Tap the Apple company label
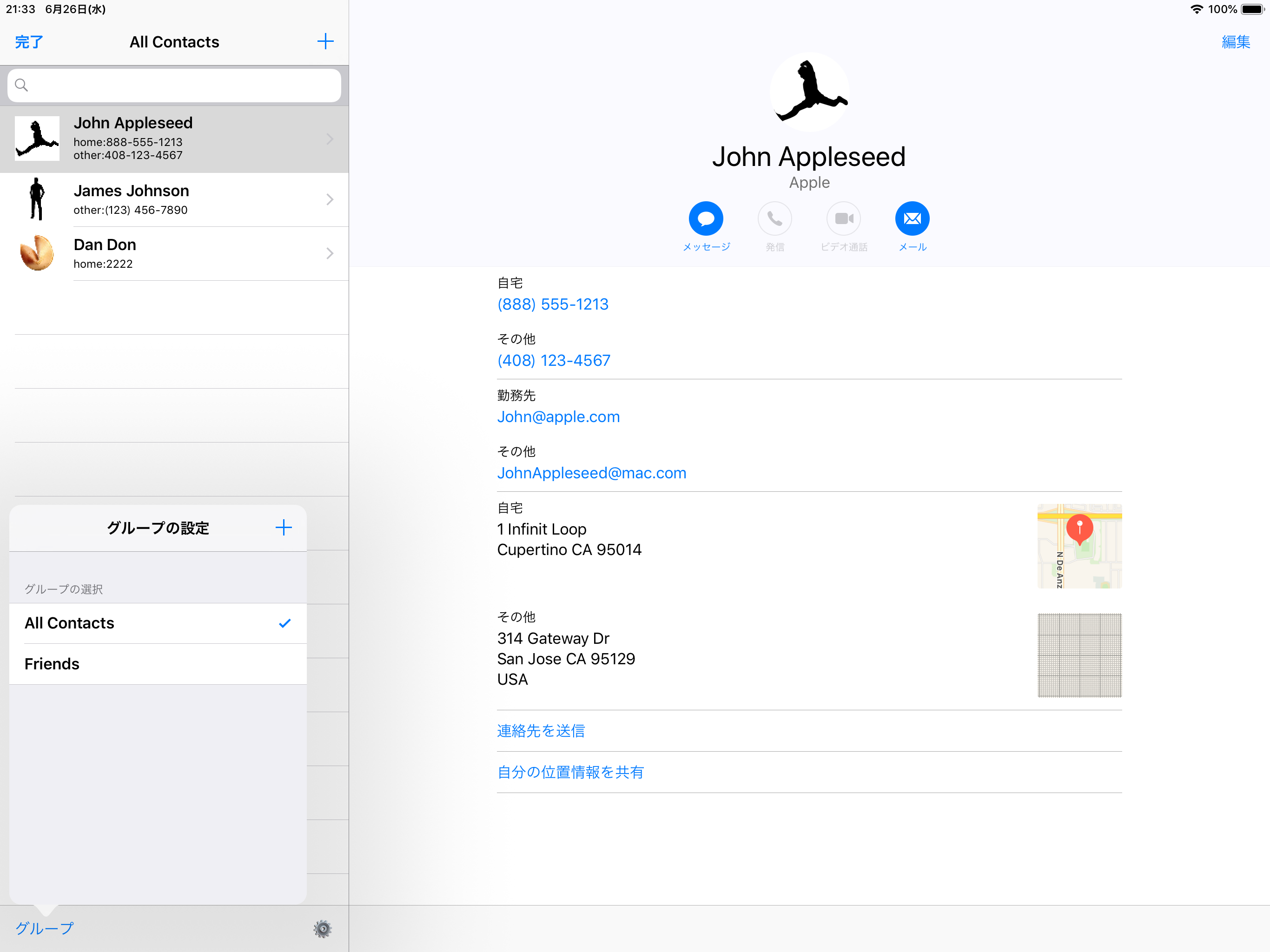Viewport: 1270px width, 952px height. point(809,183)
